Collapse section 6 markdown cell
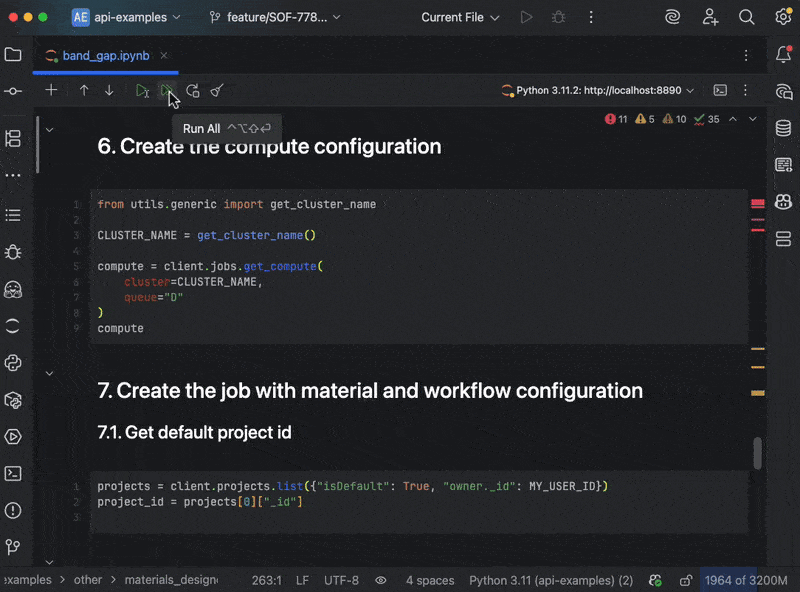Screen dimensions: 800x592 (49, 130)
